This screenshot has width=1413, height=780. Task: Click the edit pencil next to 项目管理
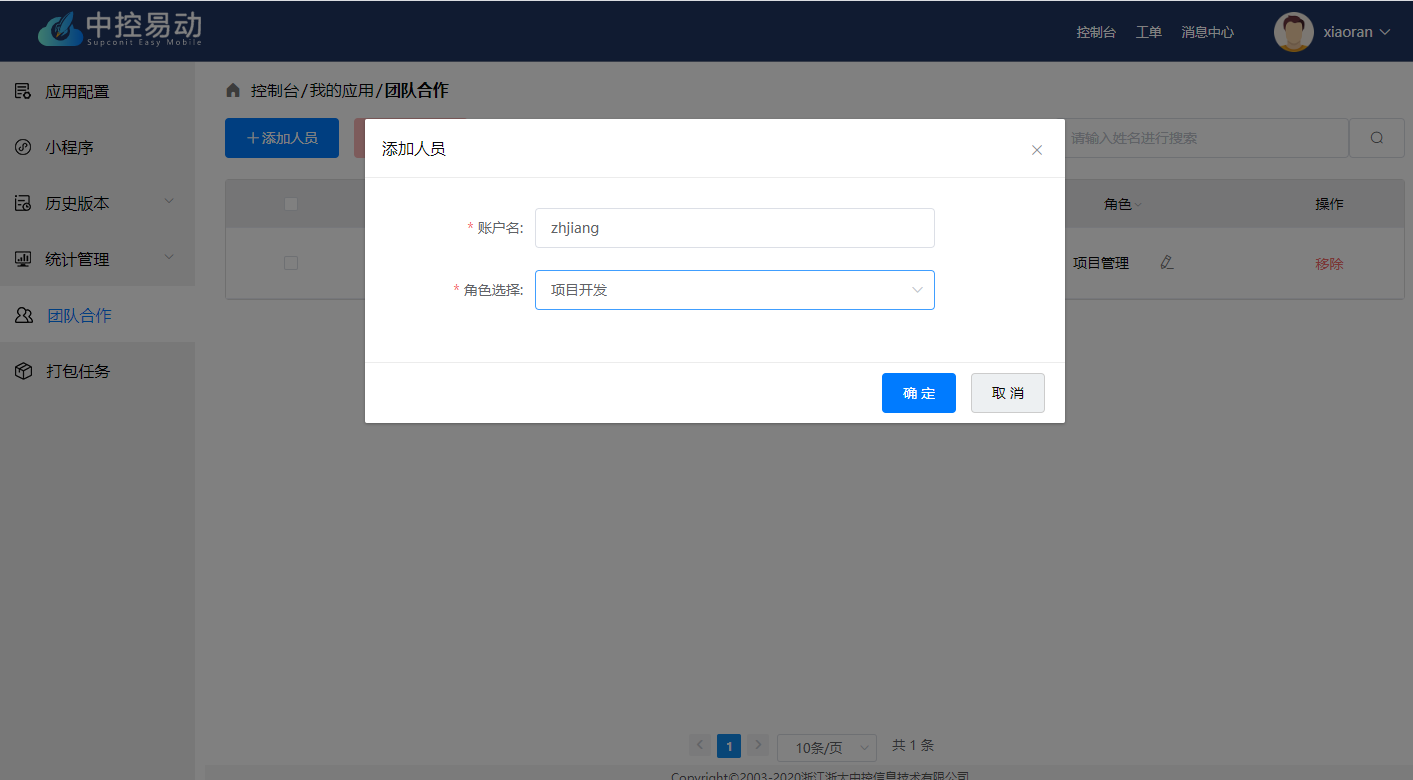(1166, 263)
